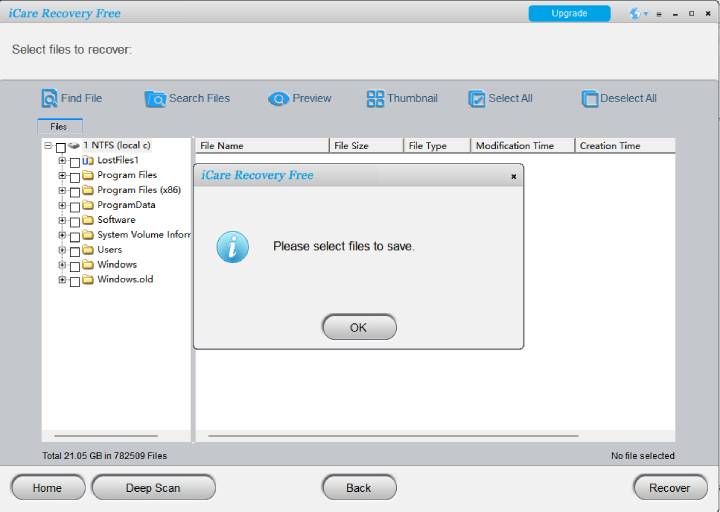Screen dimensions: 720x512
Task: Click the Windows.old folder icon
Action: click(88, 280)
